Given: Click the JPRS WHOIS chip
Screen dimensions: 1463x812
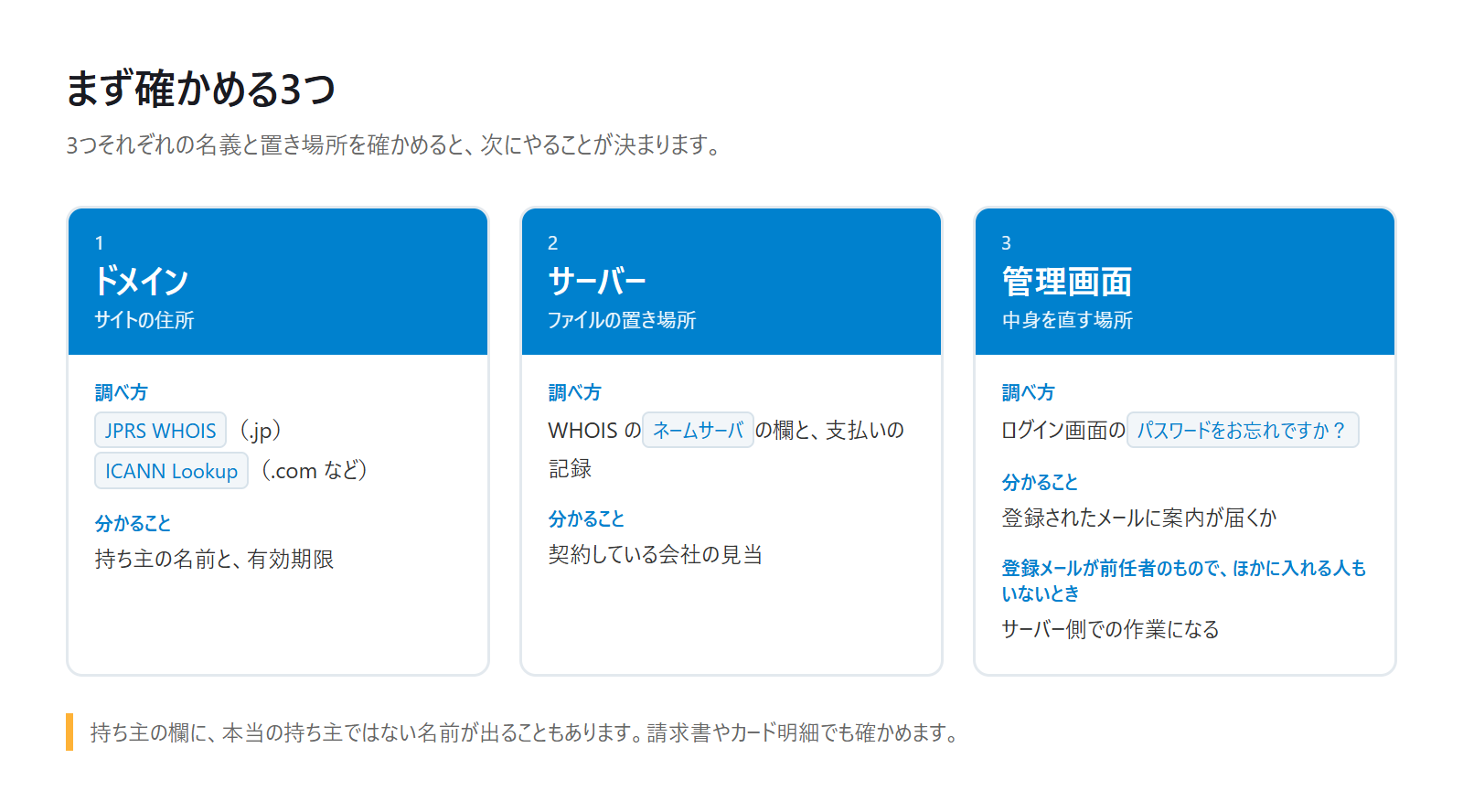Looking at the screenshot, I should coord(160,430).
